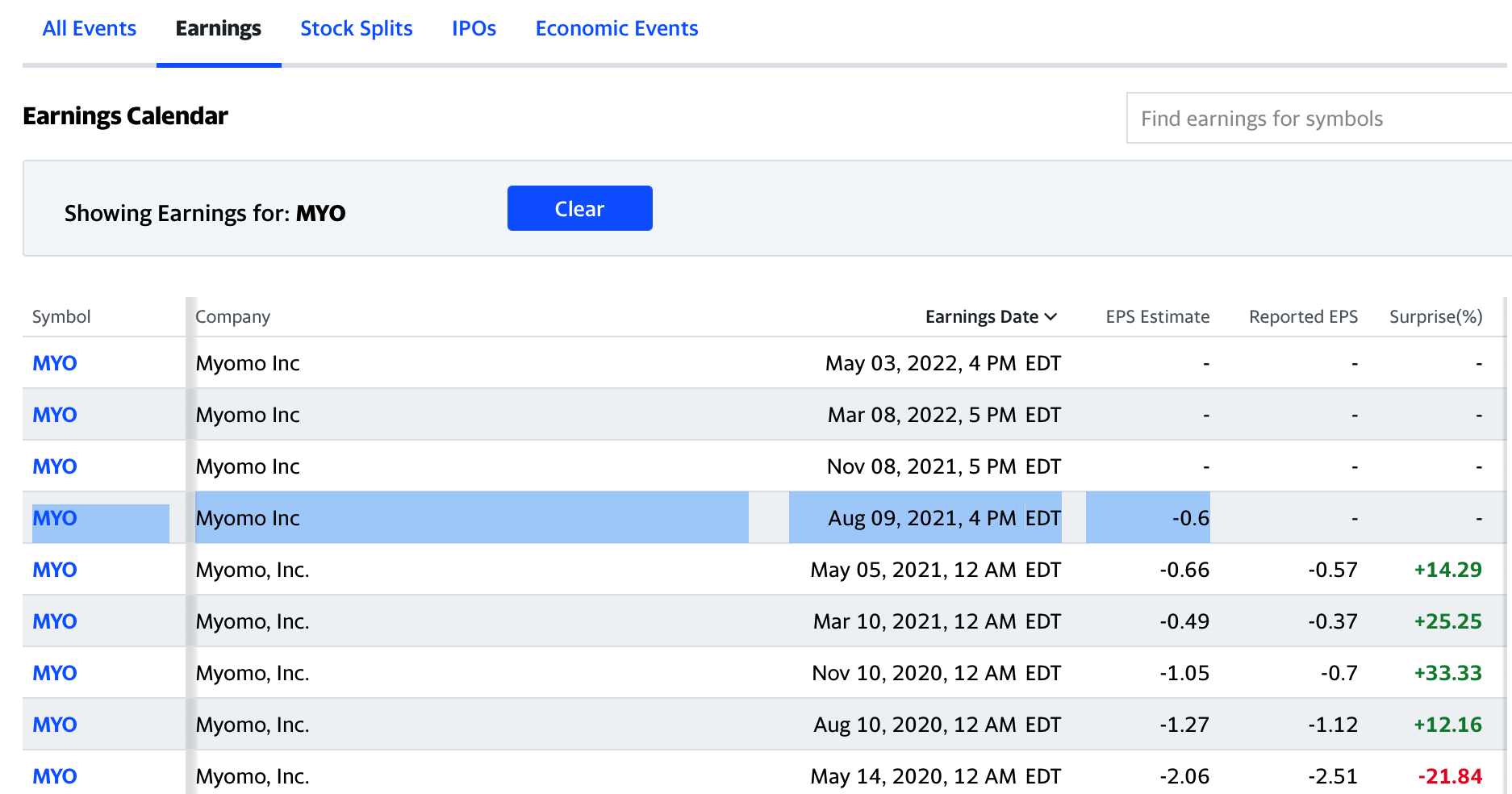Open MYO link in May 05, 2021 row
Screen dimensions: 1512x794
(55, 570)
